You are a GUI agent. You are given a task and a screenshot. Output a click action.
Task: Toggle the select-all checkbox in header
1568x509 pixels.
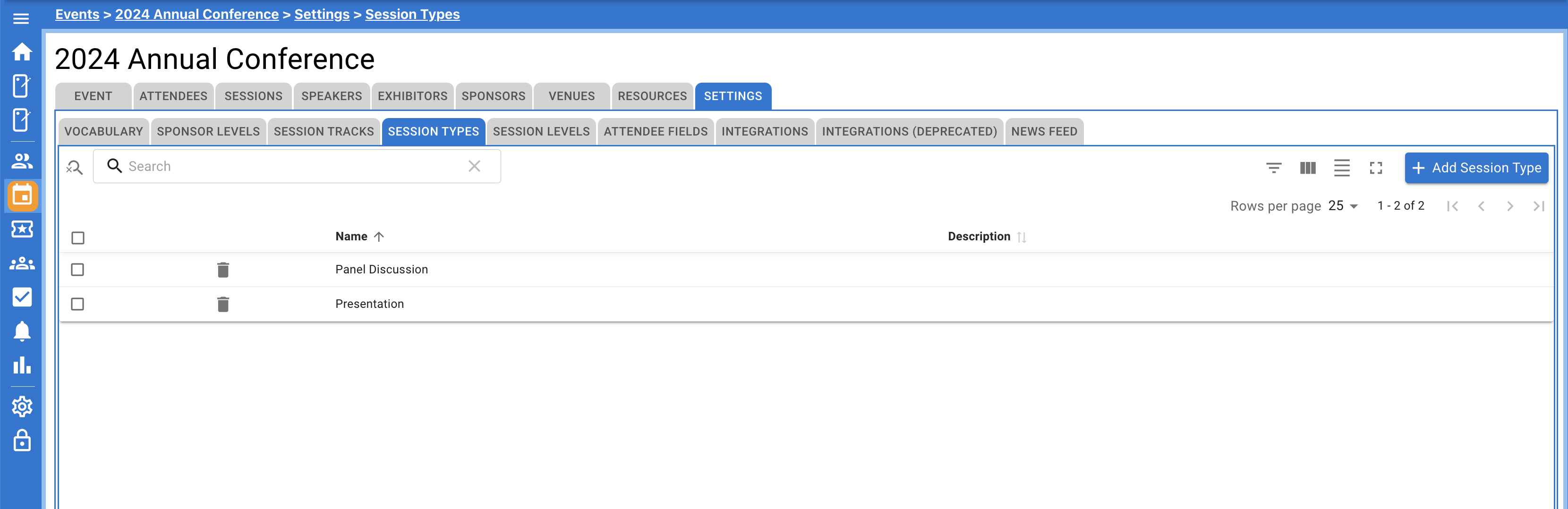coord(77,238)
